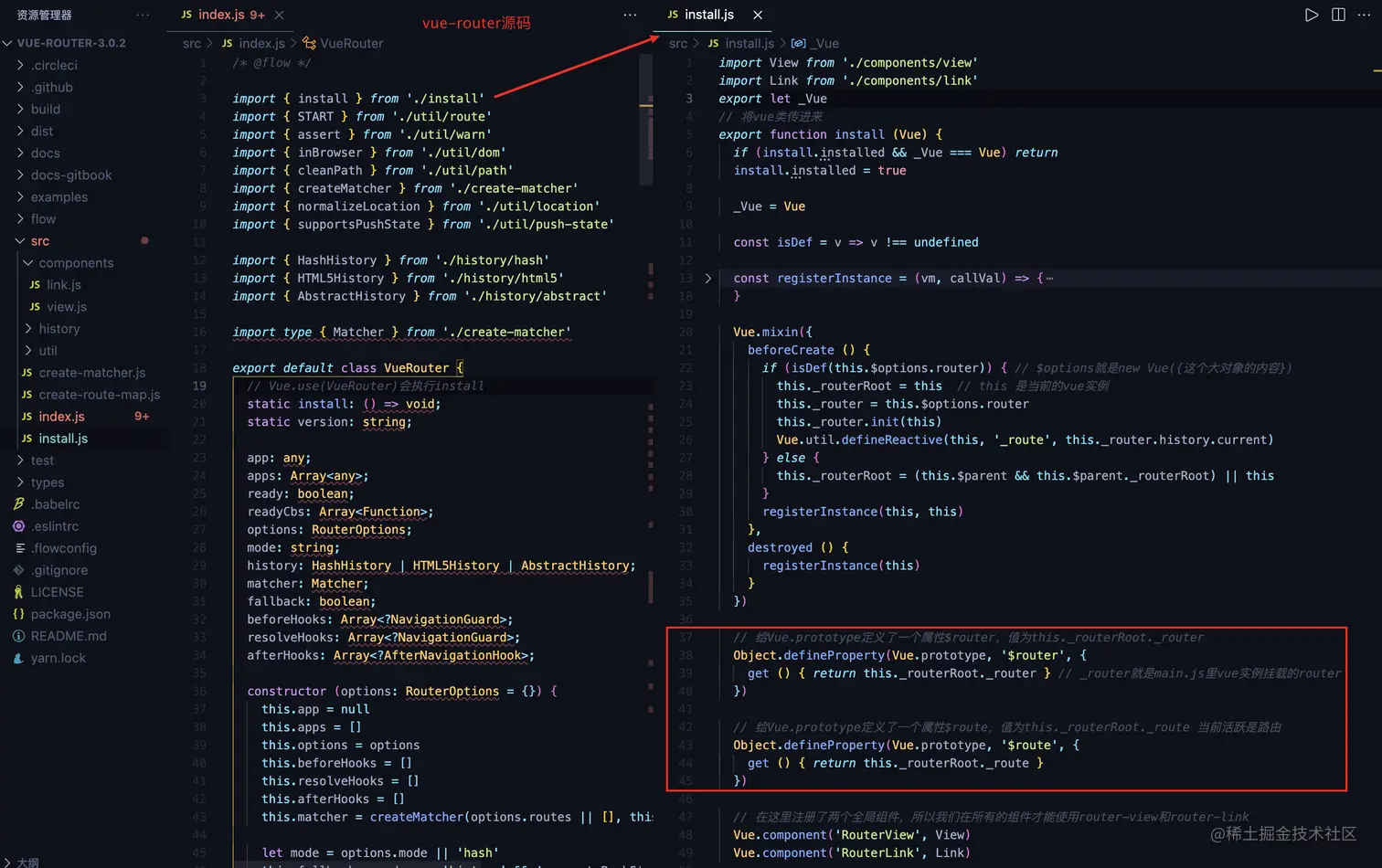Viewport: 1382px width, 868px height.
Task: Expand the docs-gitbook folder
Action: coord(20,175)
